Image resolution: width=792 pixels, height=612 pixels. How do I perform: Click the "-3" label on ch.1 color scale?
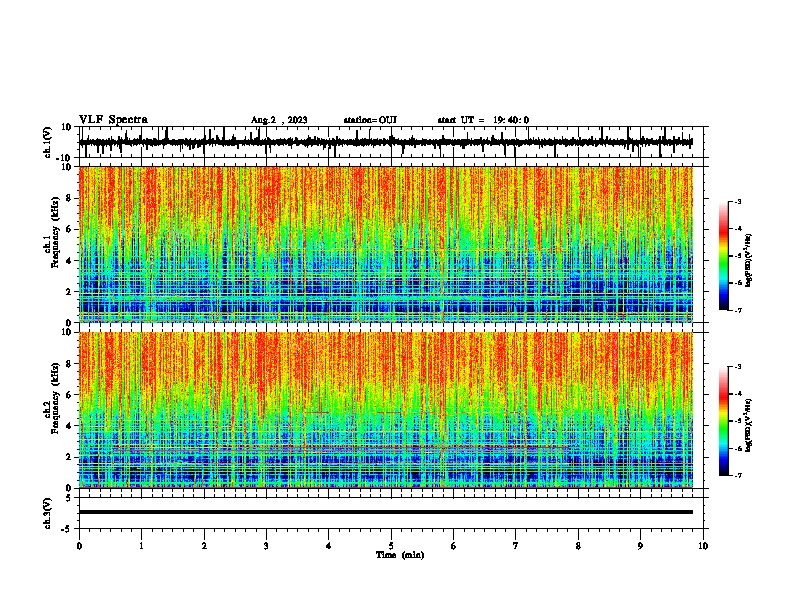(x=737, y=201)
